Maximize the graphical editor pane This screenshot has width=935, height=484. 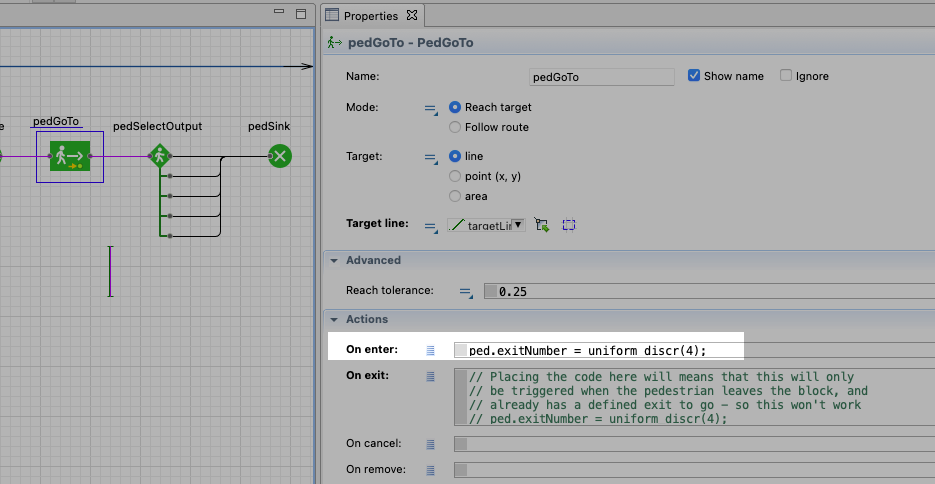301,13
